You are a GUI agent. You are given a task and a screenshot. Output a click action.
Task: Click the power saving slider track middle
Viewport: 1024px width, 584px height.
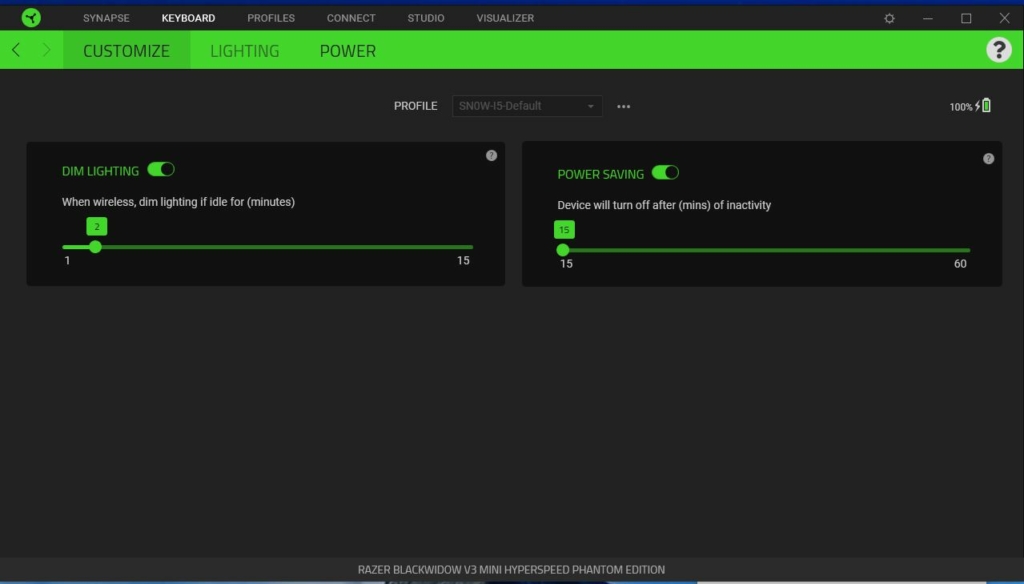point(765,250)
